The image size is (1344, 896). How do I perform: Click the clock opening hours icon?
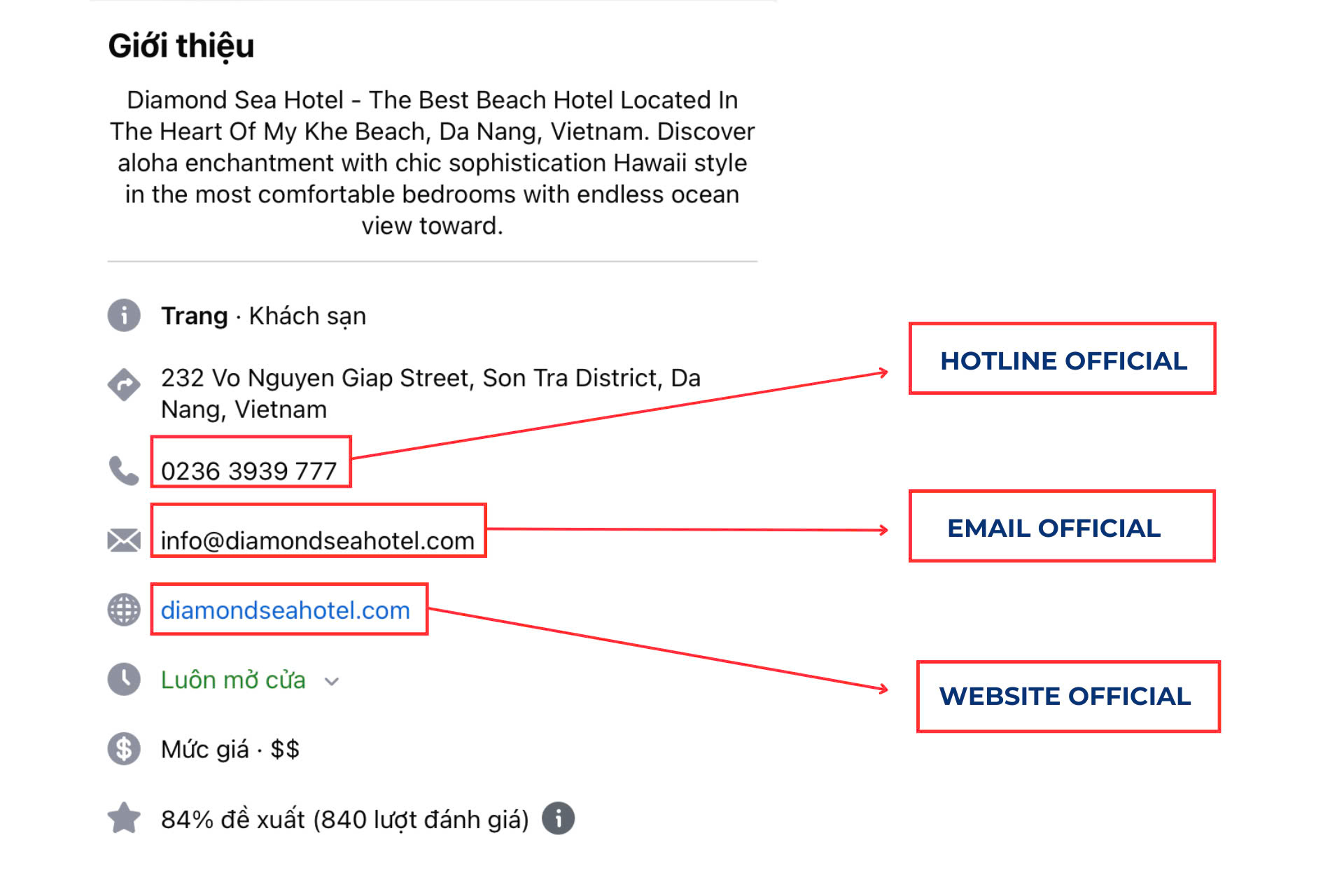pos(124,679)
